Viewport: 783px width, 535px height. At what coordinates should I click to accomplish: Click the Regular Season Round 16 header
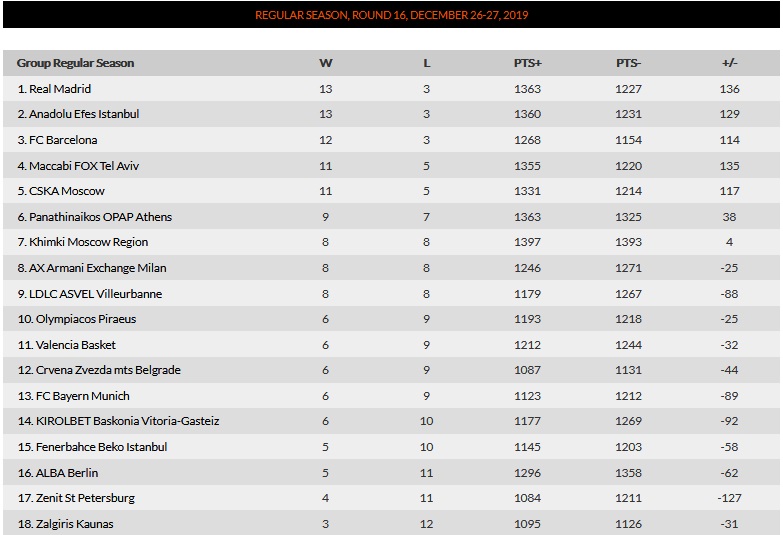coord(392,15)
